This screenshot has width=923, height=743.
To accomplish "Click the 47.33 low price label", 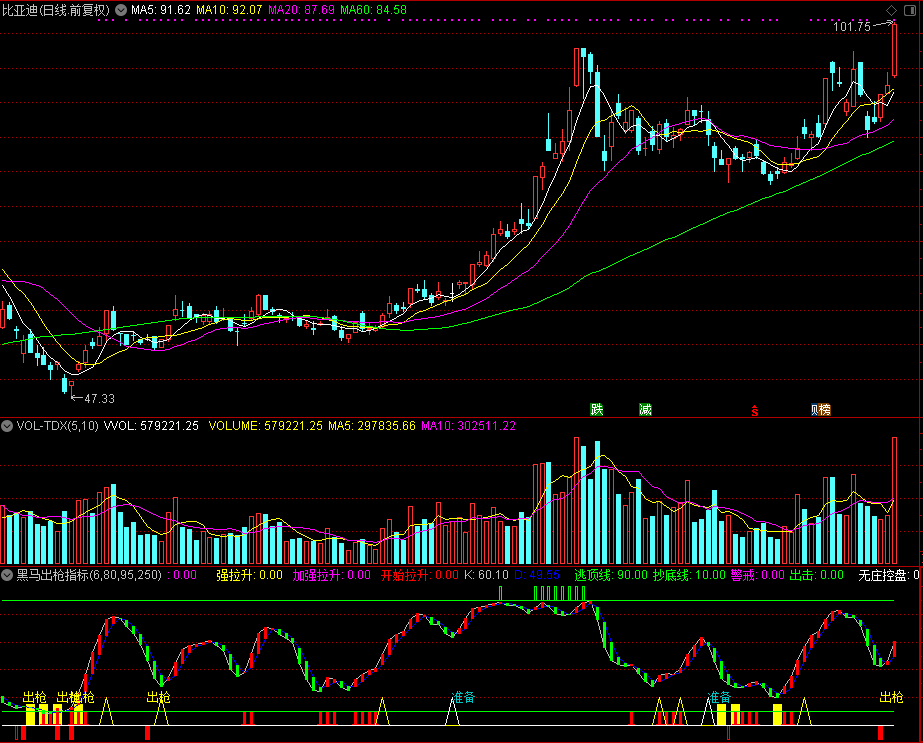I will click(99, 399).
